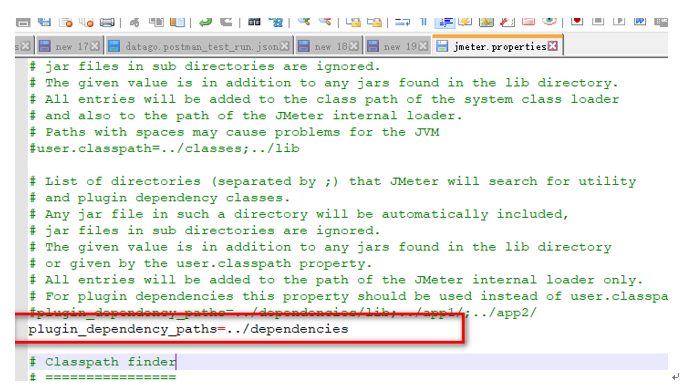Open the Document Map icon
684x391 pixels.
tap(486, 22)
